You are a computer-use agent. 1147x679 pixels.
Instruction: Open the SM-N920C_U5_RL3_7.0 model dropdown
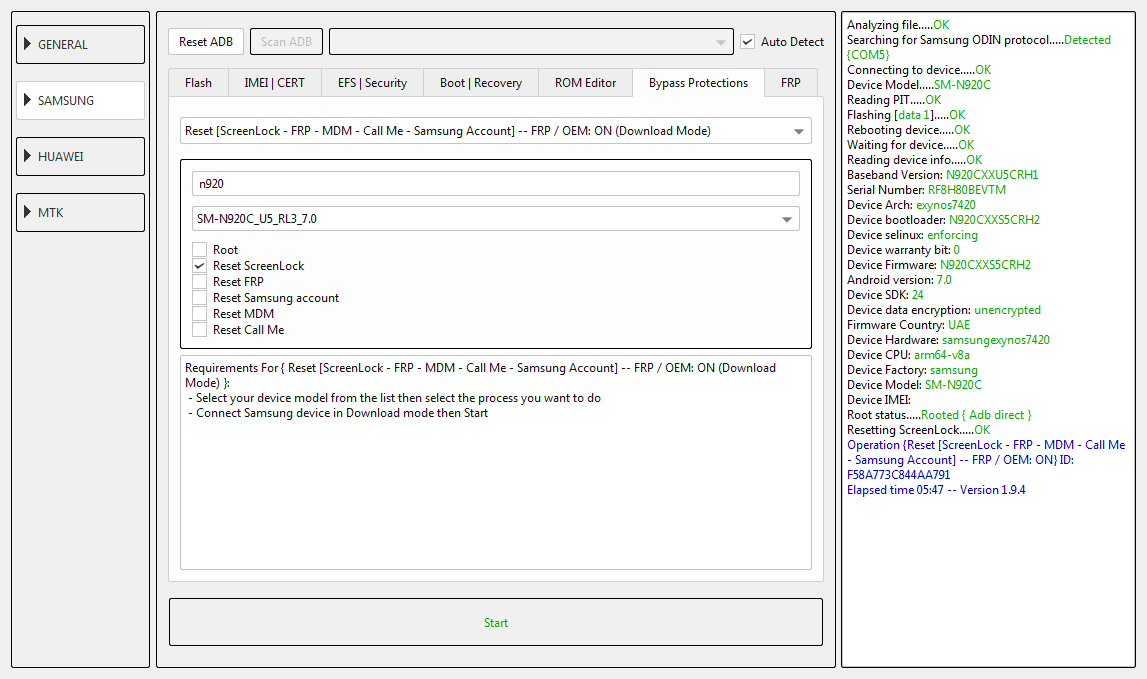496,218
